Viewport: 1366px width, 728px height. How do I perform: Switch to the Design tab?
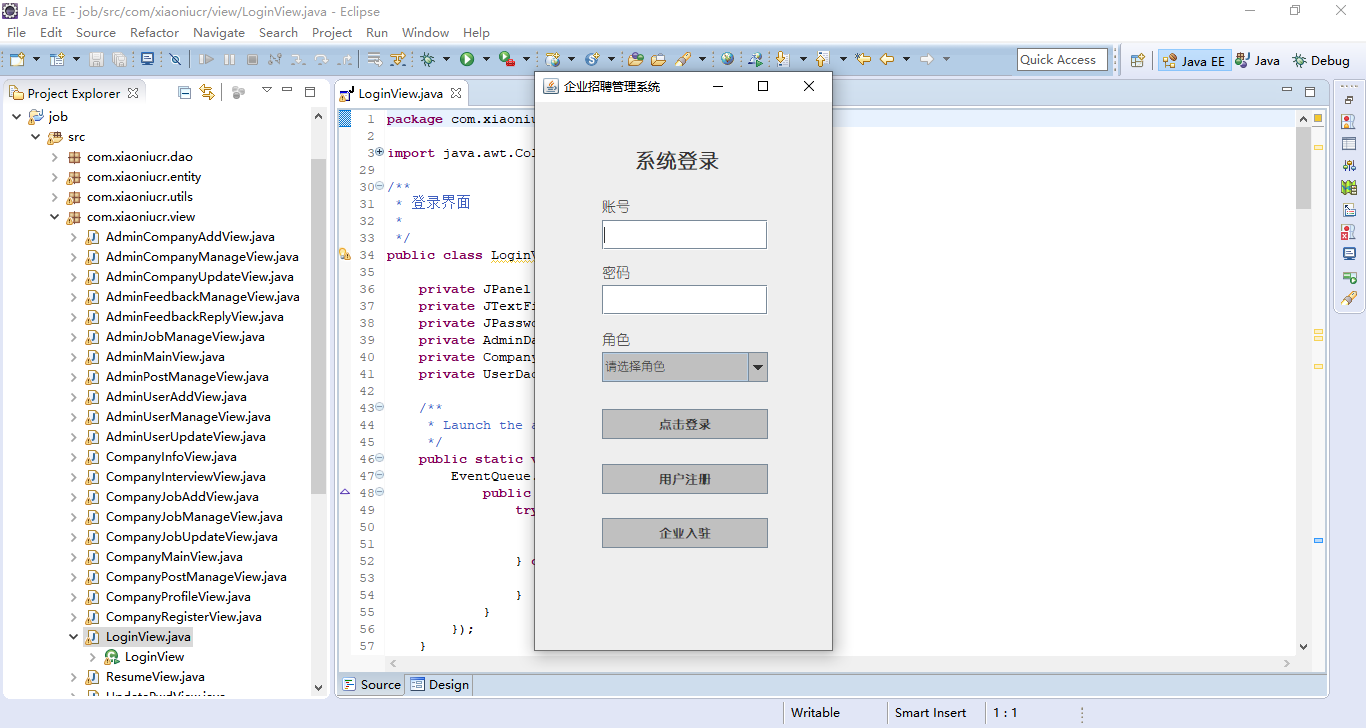439,685
